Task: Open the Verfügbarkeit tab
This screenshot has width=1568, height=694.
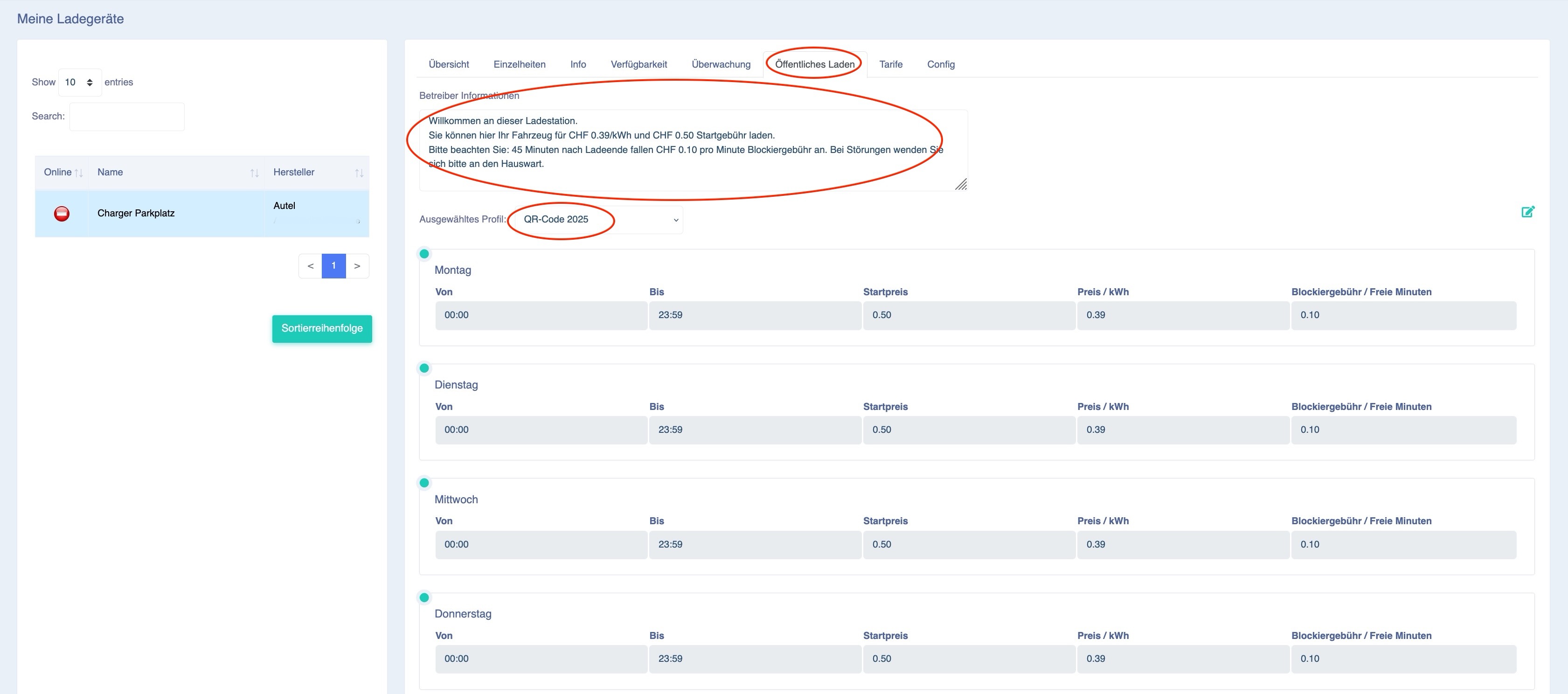Action: point(638,64)
